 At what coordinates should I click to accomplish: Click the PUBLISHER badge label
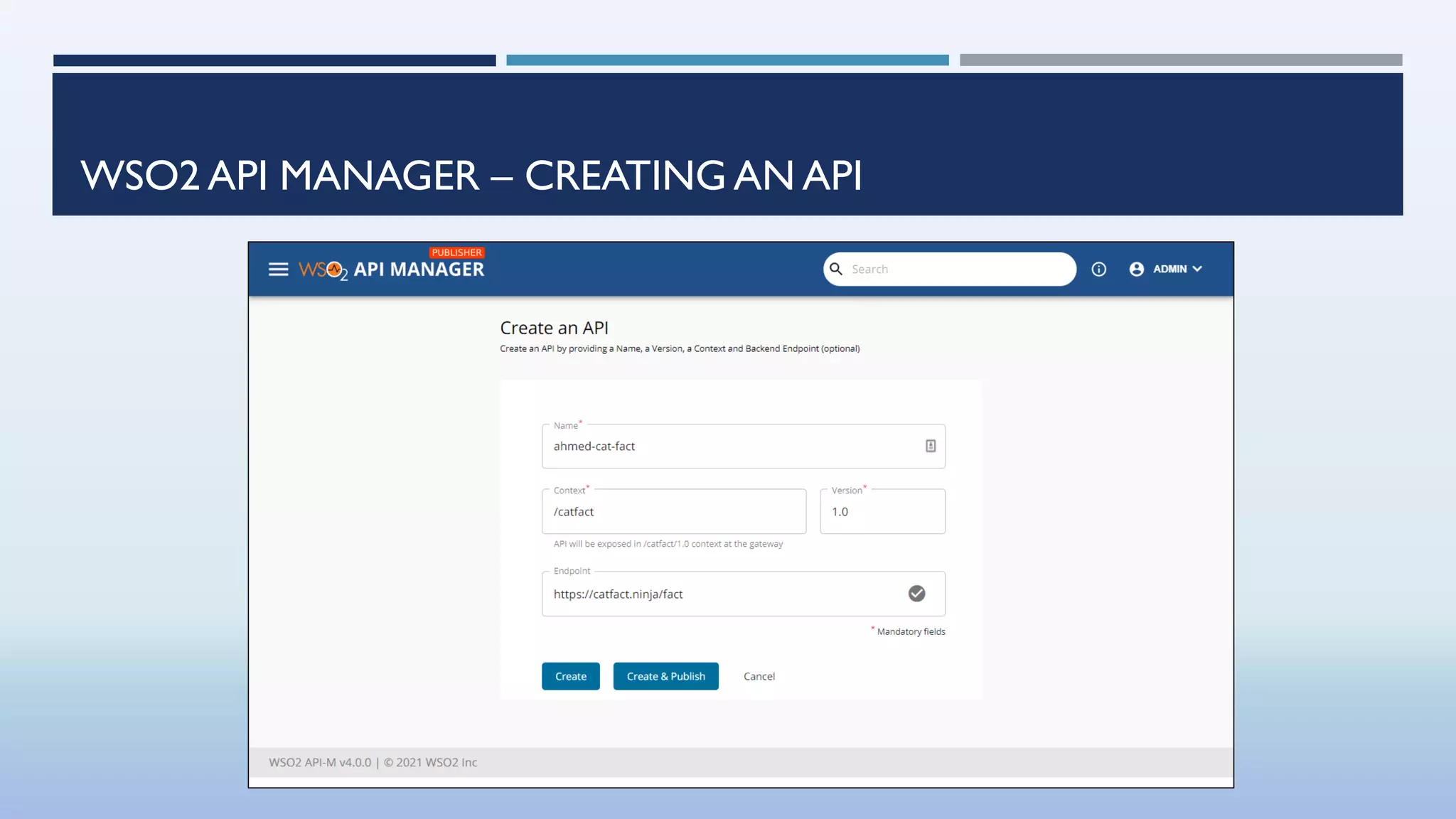coord(456,252)
